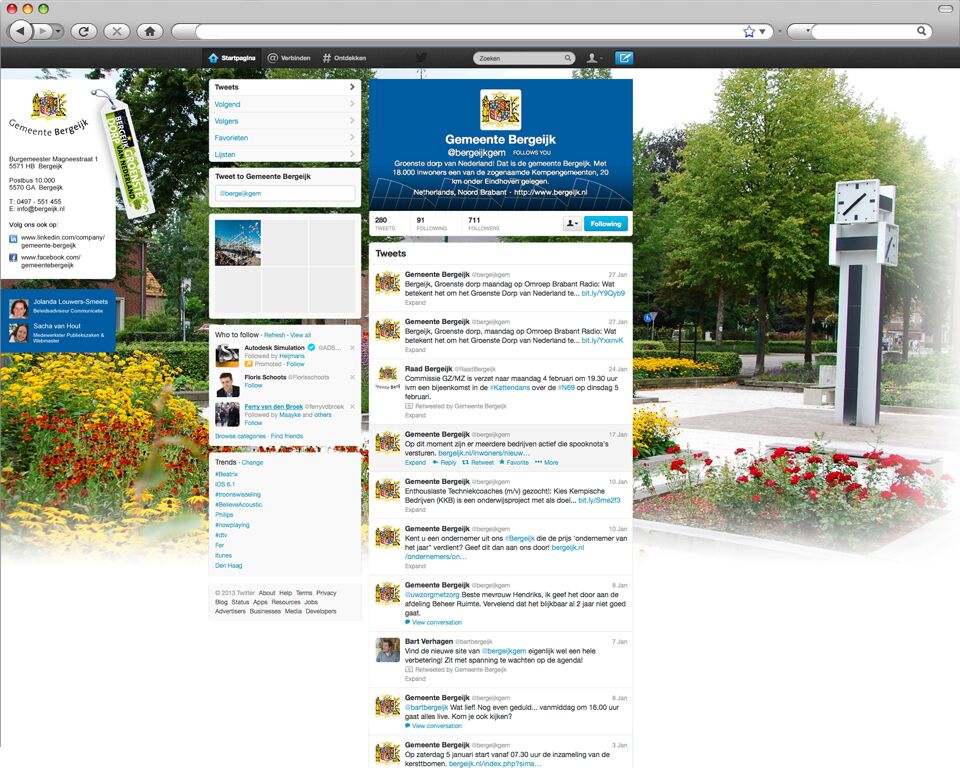Open More options on spooknota's tweet
960x768 pixels.
[x=547, y=462]
